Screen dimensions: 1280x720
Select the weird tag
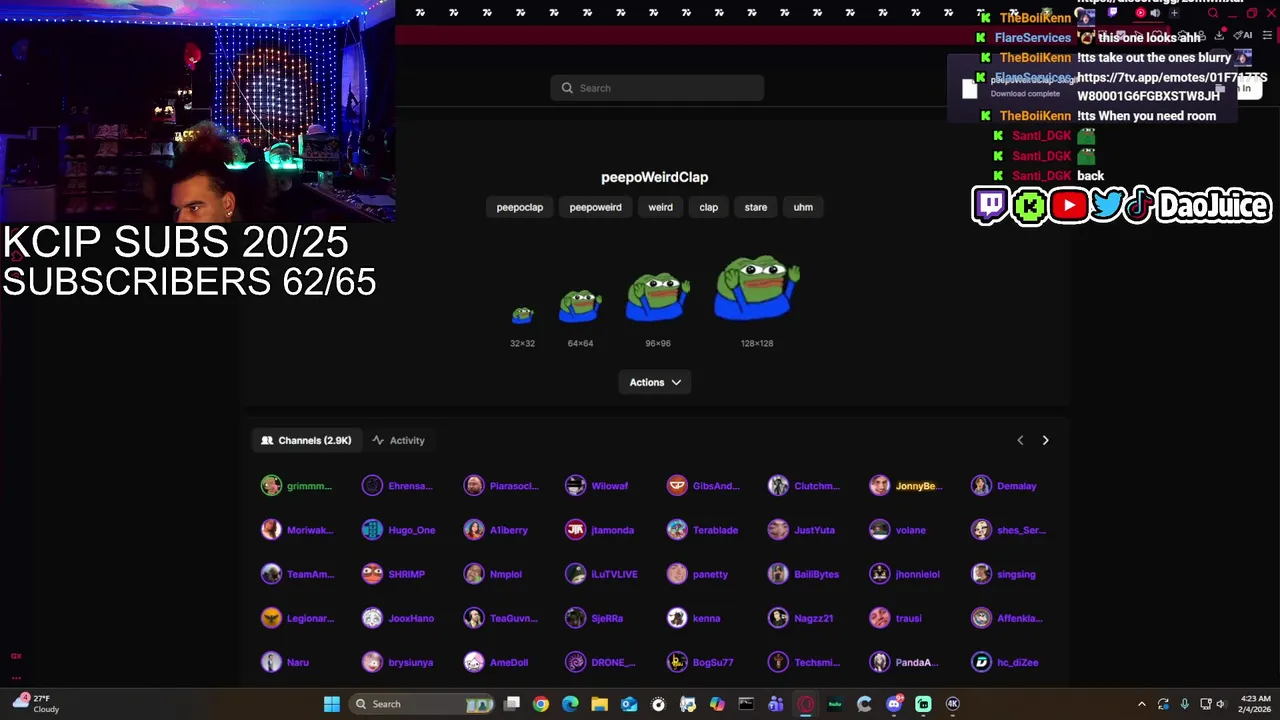click(x=660, y=207)
